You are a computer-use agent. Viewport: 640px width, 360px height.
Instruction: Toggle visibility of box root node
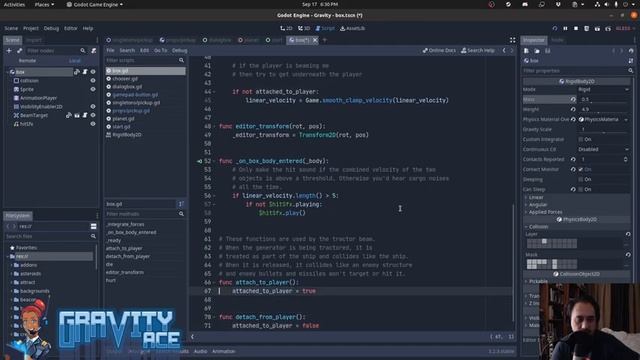tap(93, 72)
